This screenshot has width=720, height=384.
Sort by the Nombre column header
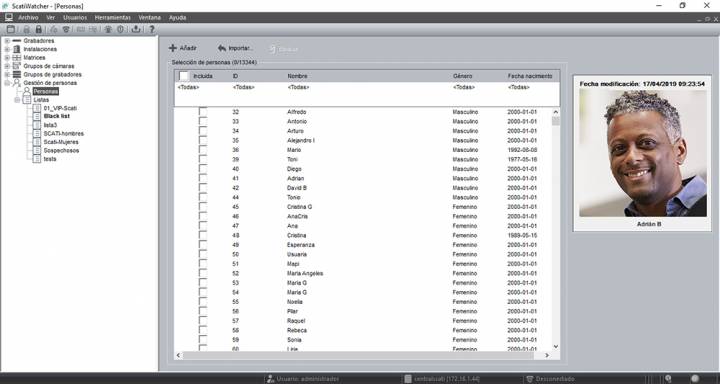point(298,76)
